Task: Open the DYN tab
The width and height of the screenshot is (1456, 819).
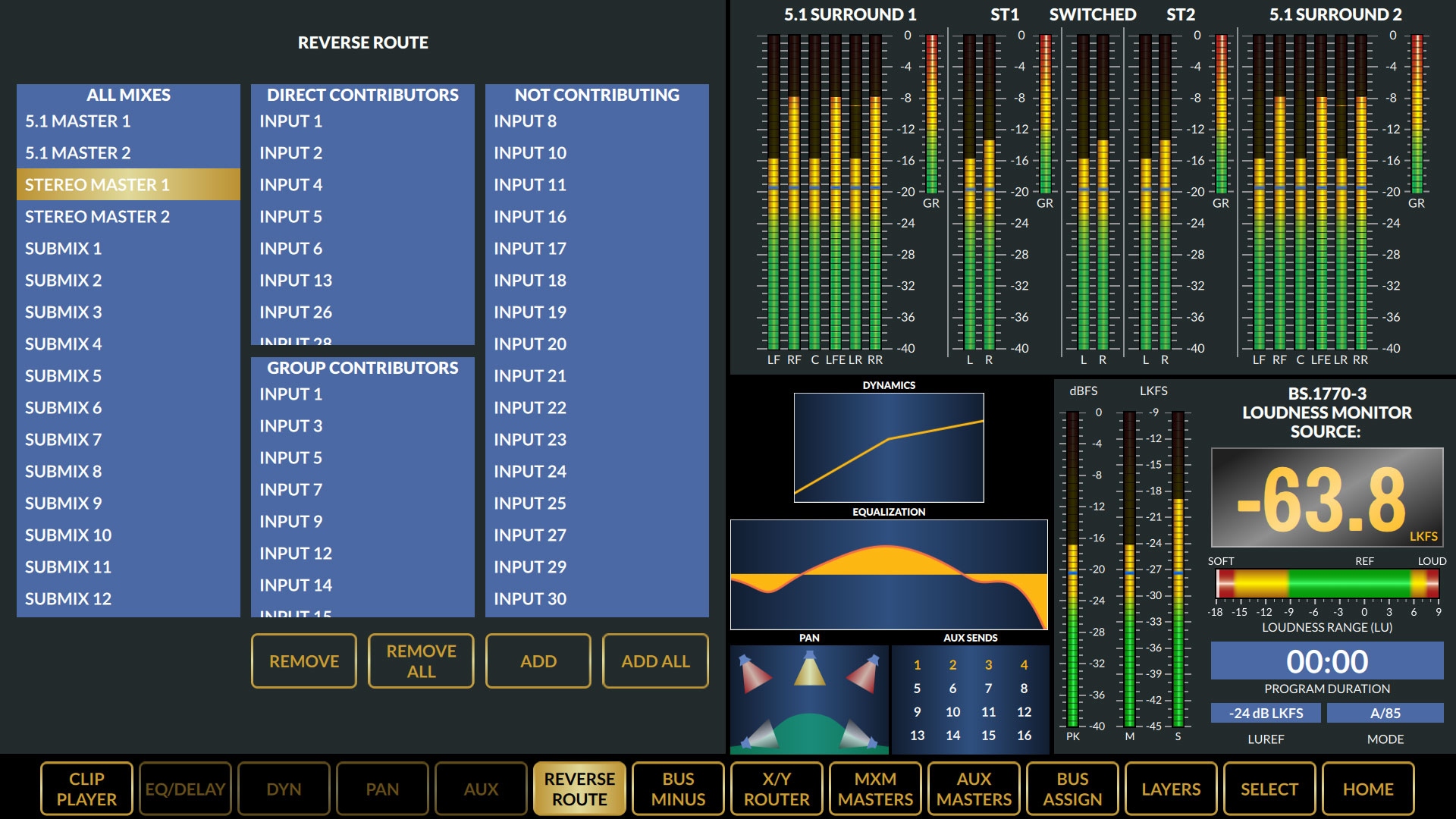Action: point(284,789)
